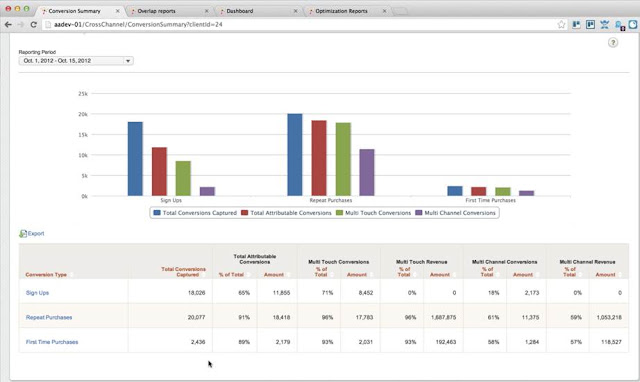The height and width of the screenshot is (382, 640).
Task: Bookmark page with the star icon
Action: (561, 24)
